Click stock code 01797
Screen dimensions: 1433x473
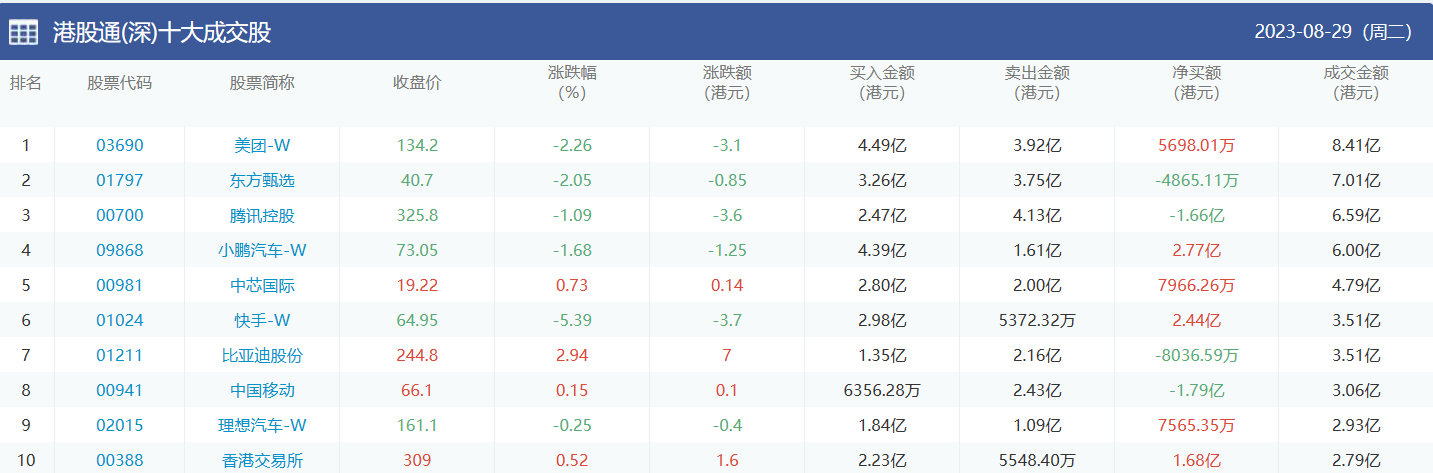tap(120, 180)
